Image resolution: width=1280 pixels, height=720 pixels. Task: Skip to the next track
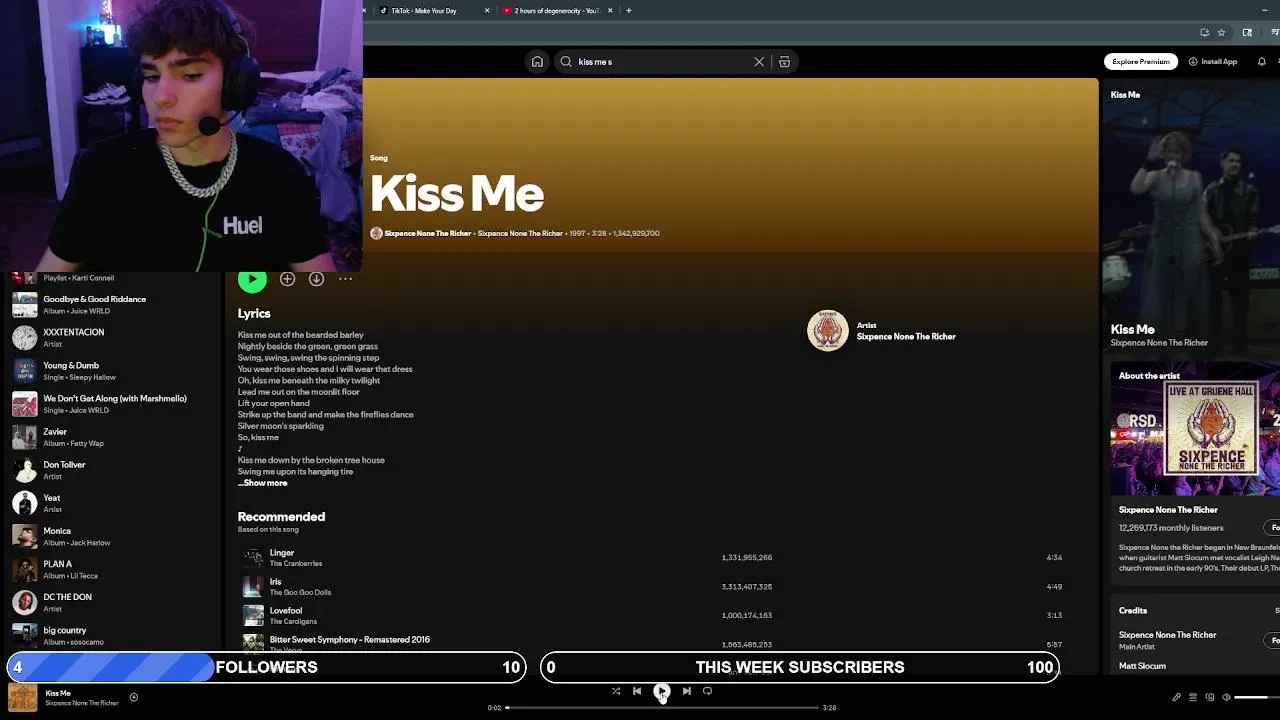click(x=686, y=691)
